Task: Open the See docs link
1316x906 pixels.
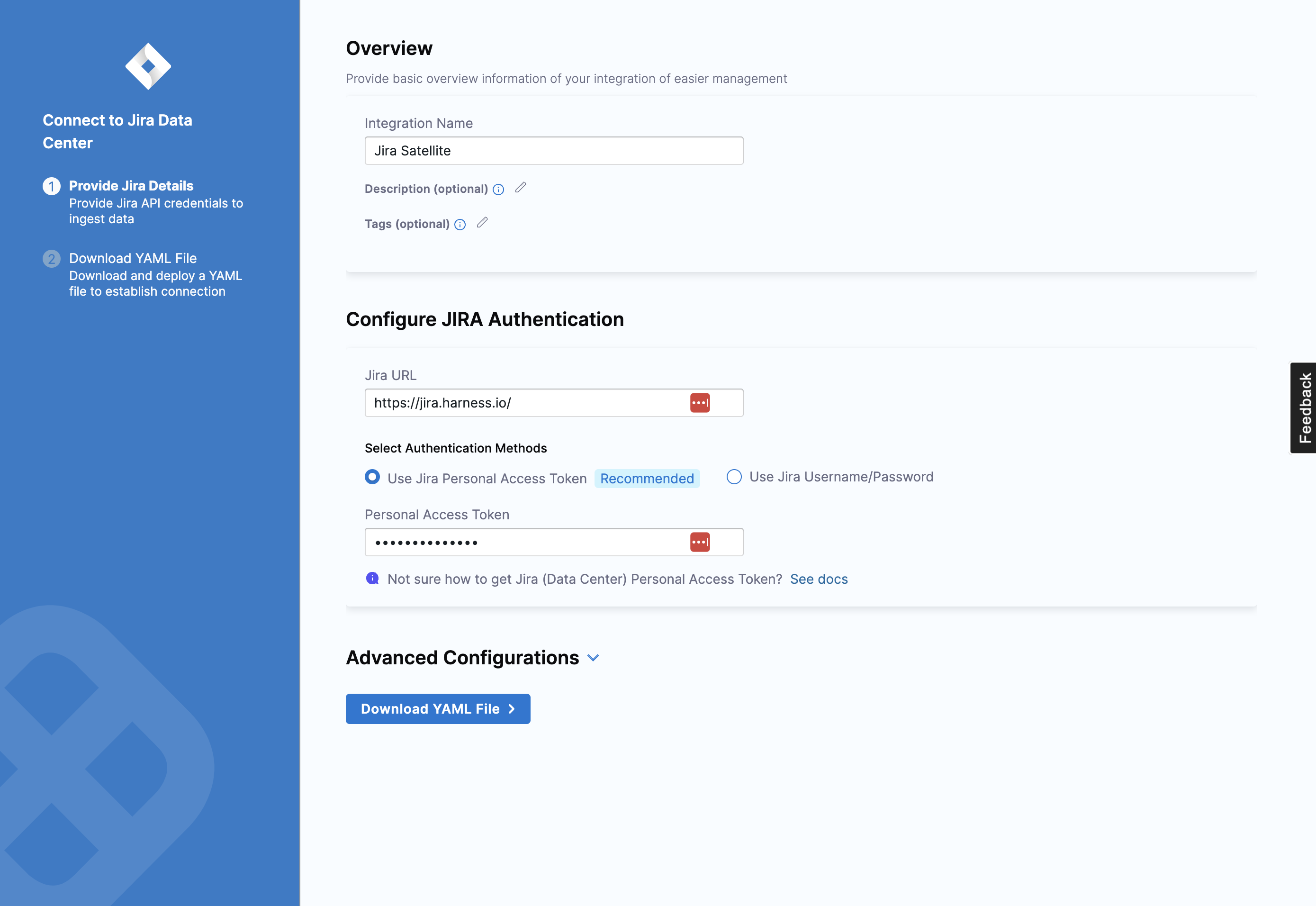Action: click(x=818, y=579)
